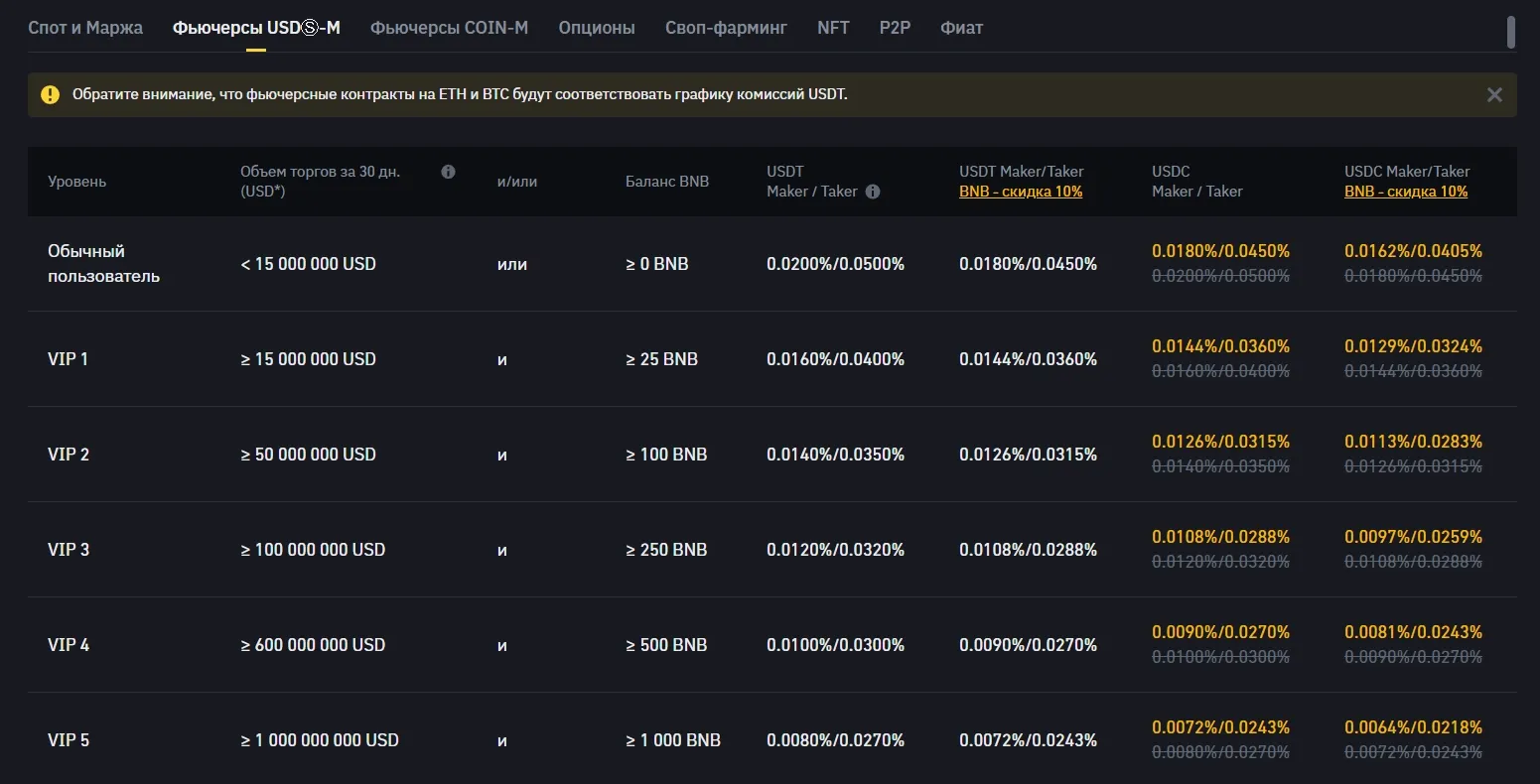Click the page's vertical scrollbar thumb
The height and width of the screenshot is (784, 1540).
point(1511,32)
